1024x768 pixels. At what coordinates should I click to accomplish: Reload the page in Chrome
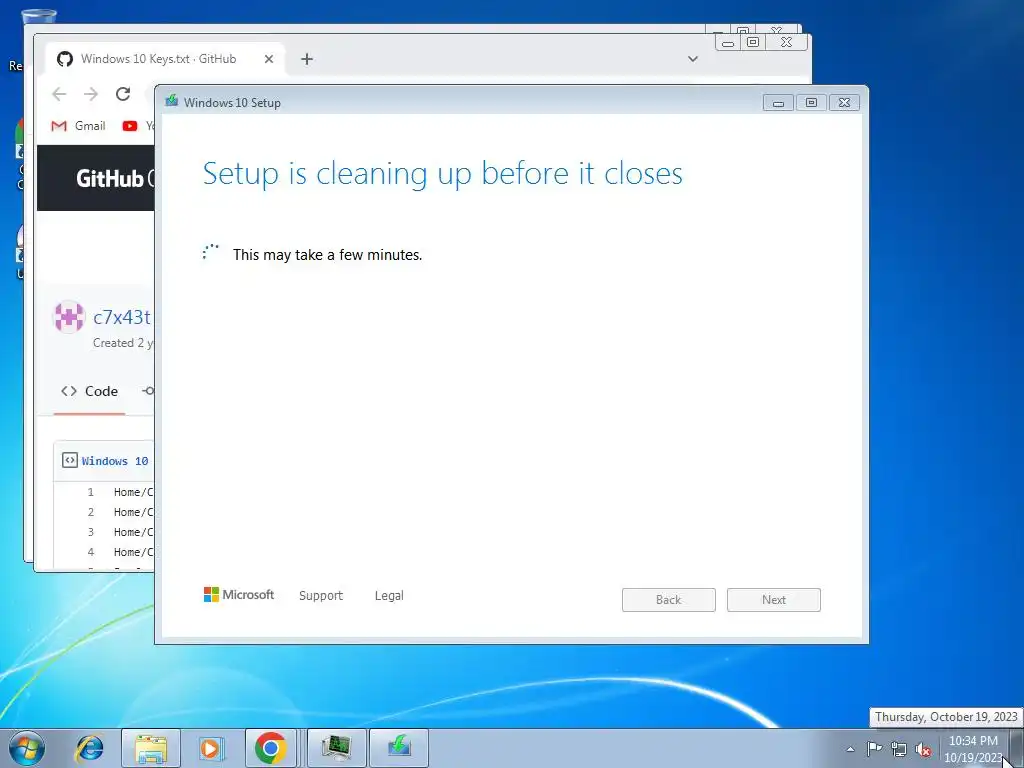[x=123, y=94]
